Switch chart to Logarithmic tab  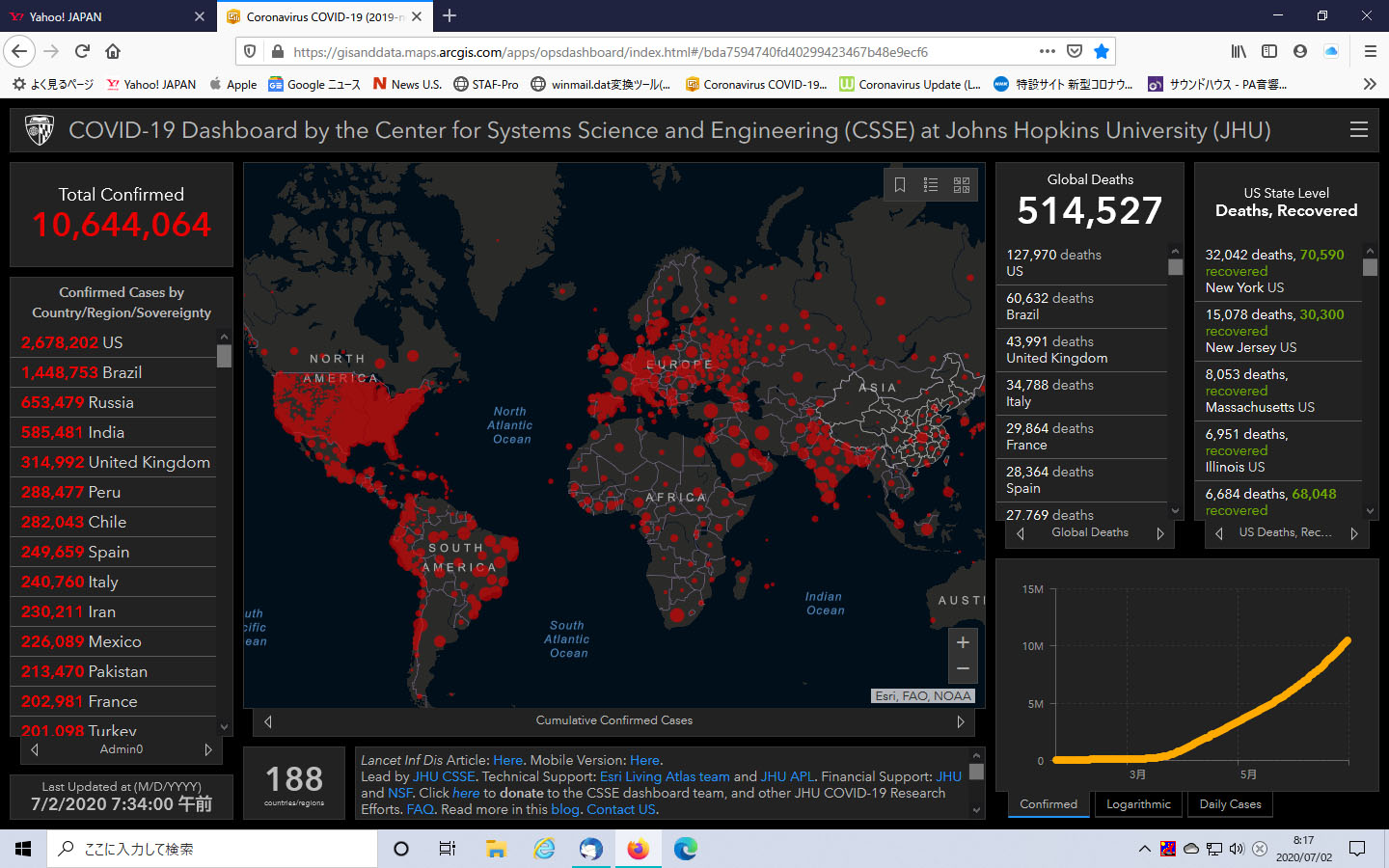pyautogui.click(x=1138, y=804)
